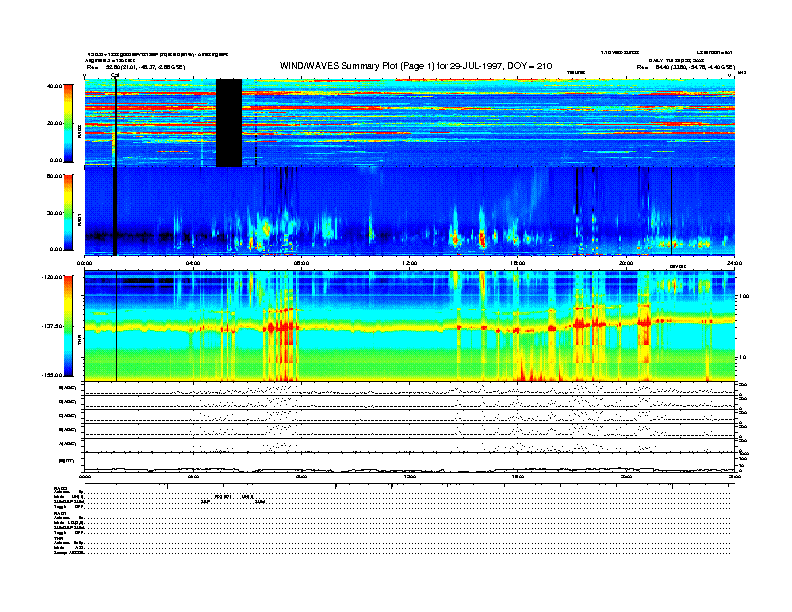This screenshot has height=612, width=792.
Task: Click the Cal marker above RAD2 spectrogram
Action: 115,76
